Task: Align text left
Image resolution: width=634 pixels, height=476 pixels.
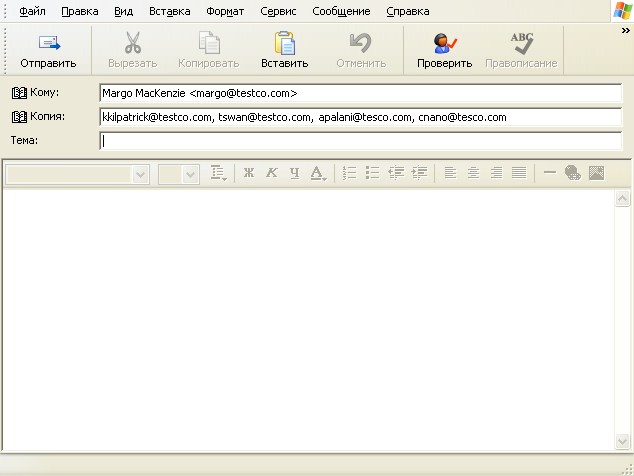Action: [x=450, y=173]
